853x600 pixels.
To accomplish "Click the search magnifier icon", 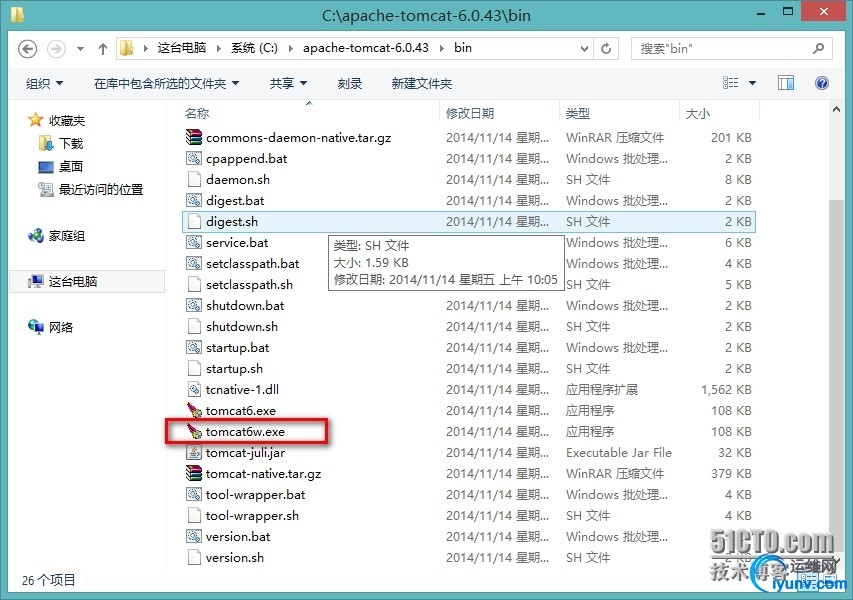I will (818, 48).
